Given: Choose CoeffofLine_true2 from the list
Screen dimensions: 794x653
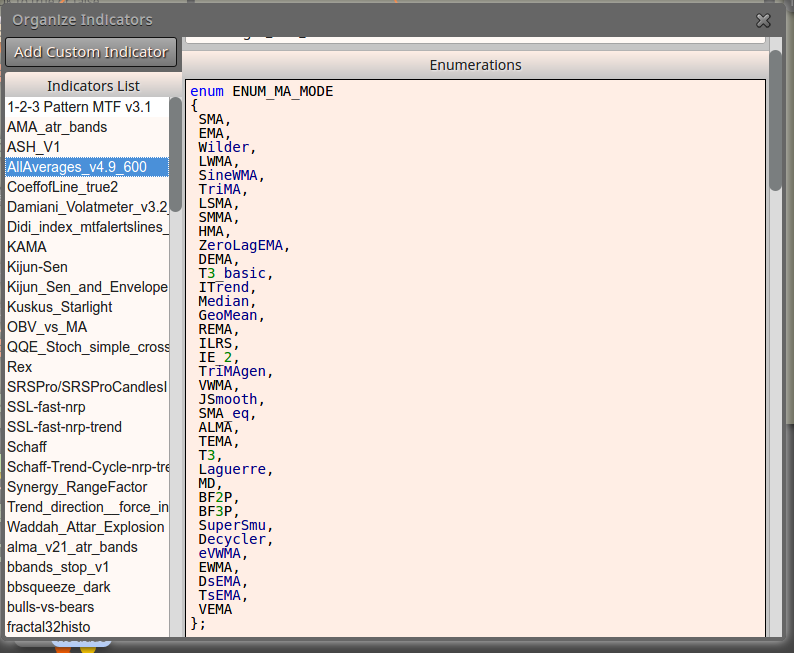Looking at the screenshot, I should point(87,187).
